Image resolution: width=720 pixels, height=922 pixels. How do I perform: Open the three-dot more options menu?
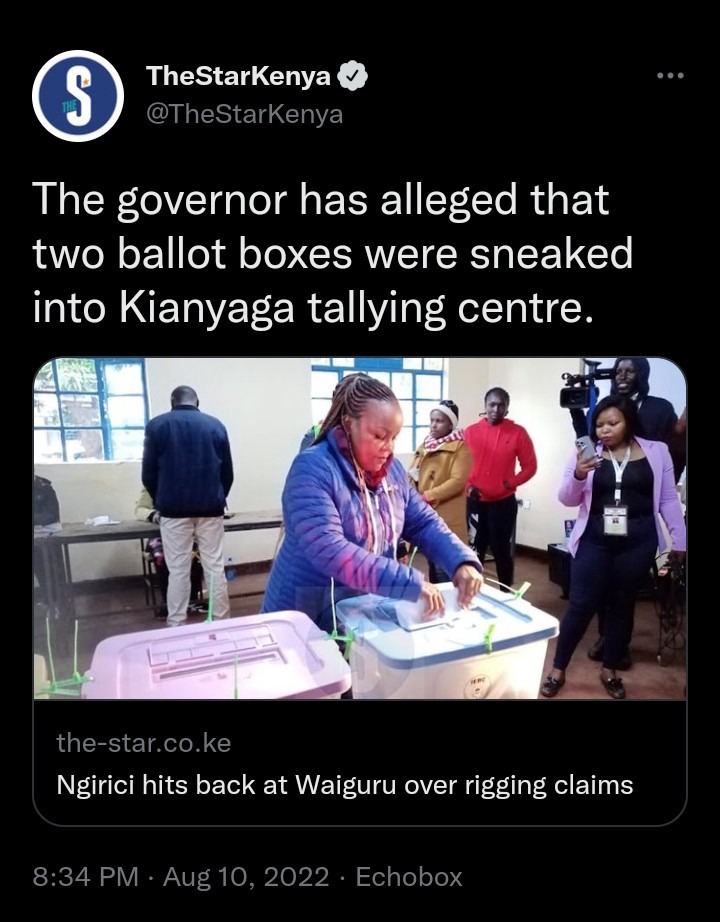[671, 75]
